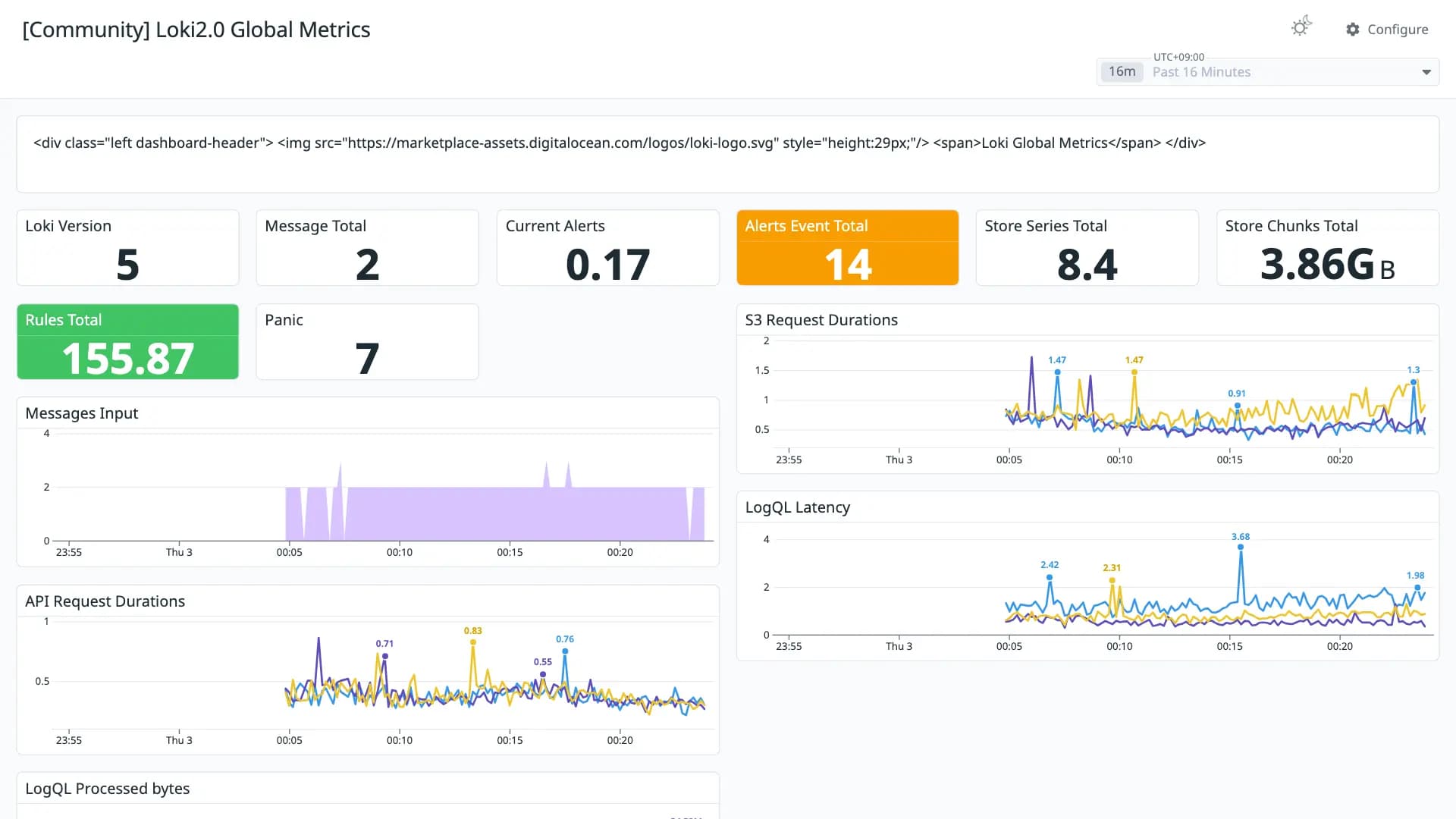
Task: Select the green Rules Total widget
Action: click(x=127, y=342)
